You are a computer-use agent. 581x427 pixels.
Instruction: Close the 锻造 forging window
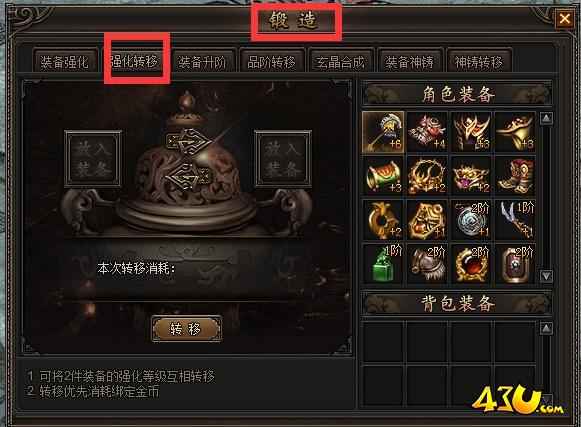564,19
